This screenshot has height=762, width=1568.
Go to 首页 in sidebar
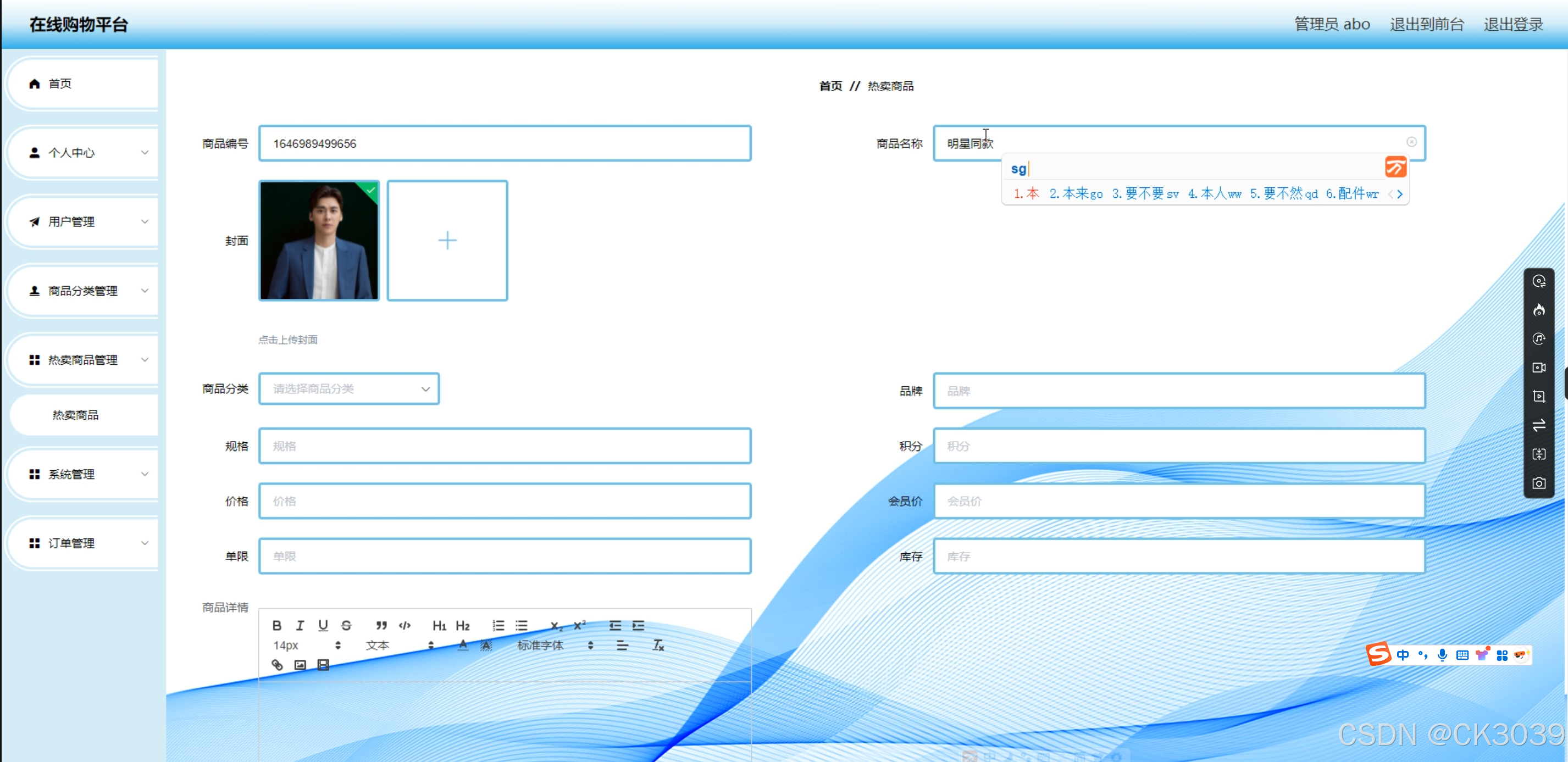[x=60, y=84]
